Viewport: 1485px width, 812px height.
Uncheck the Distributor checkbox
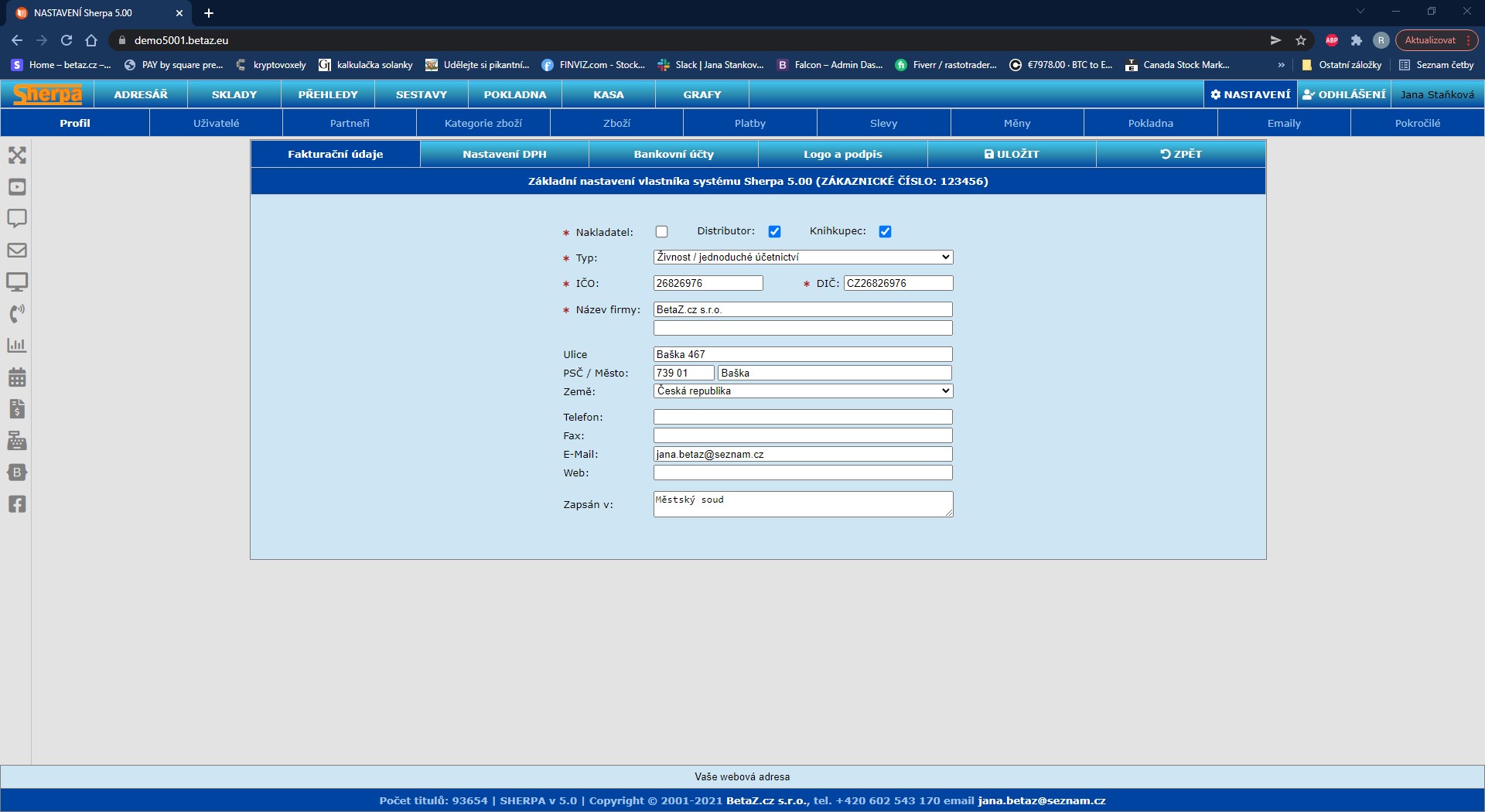(774, 231)
